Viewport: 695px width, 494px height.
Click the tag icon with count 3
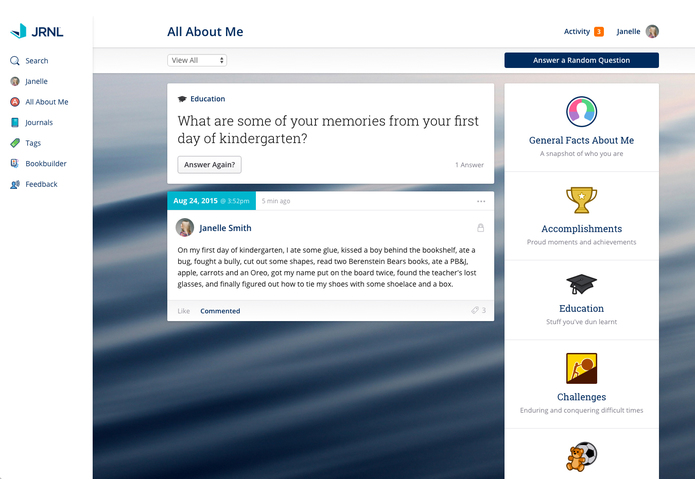(475, 310)
